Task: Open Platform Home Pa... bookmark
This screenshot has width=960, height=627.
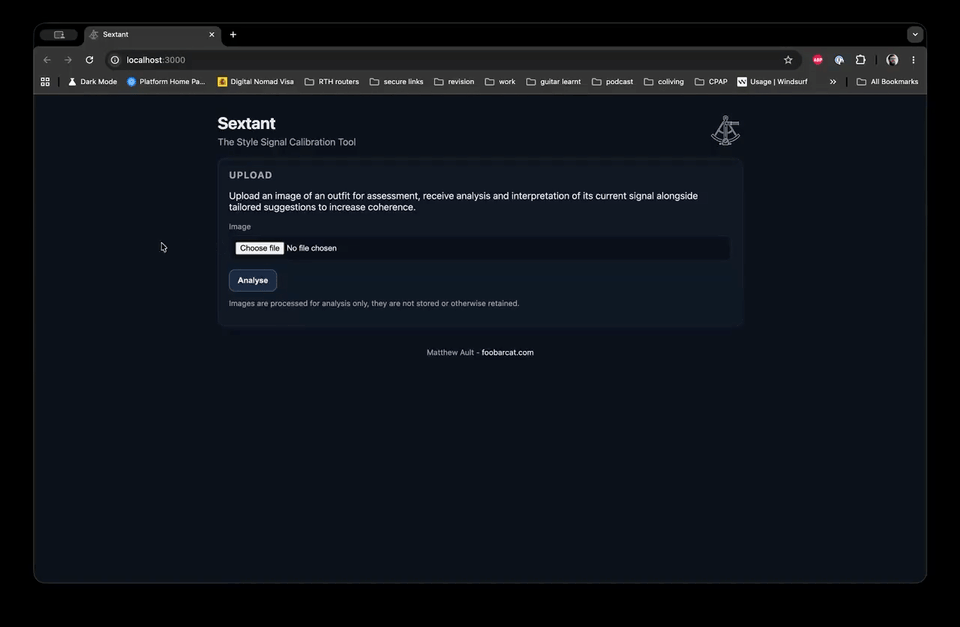Action: (166, 81)
